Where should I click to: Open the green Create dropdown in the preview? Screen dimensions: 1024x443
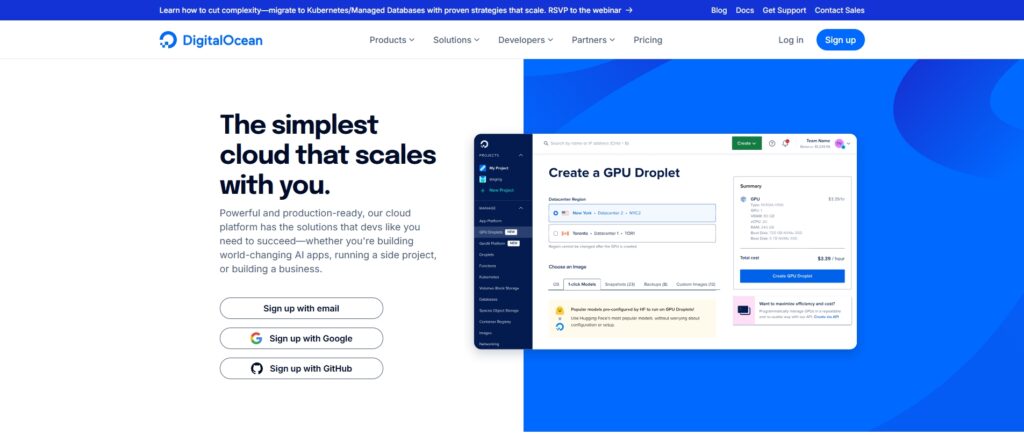(x=746, y=143)
